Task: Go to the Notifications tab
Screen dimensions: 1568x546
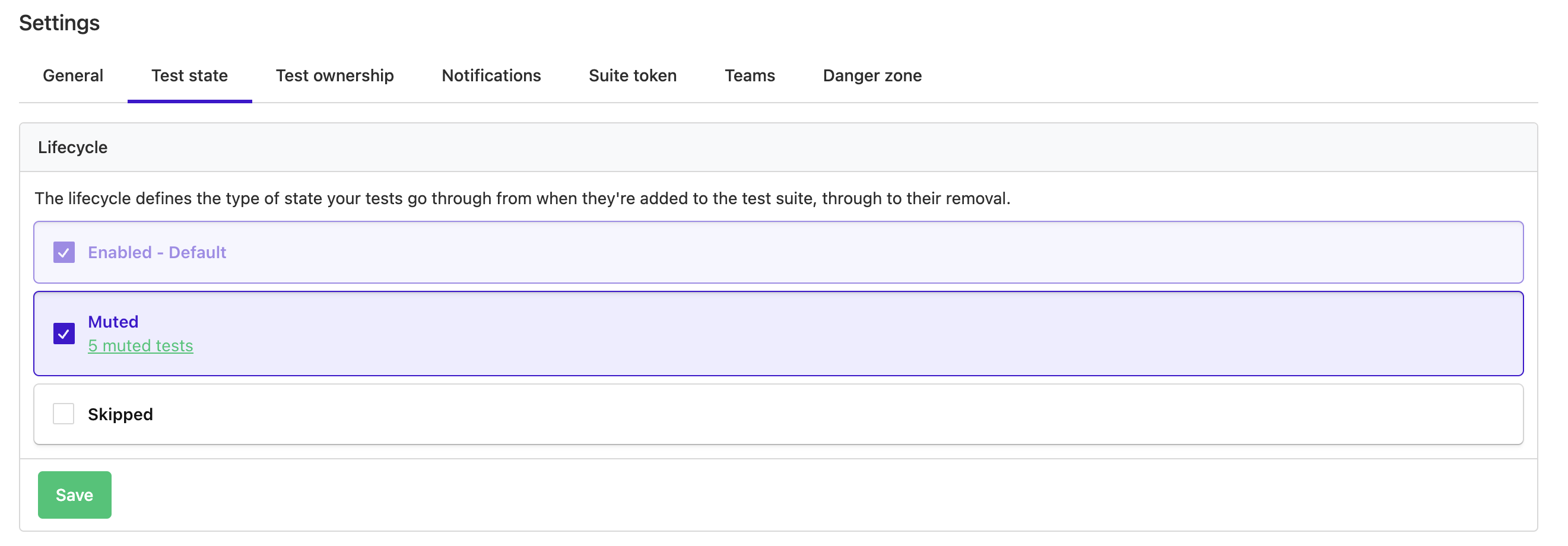Action: click(491, 75)
